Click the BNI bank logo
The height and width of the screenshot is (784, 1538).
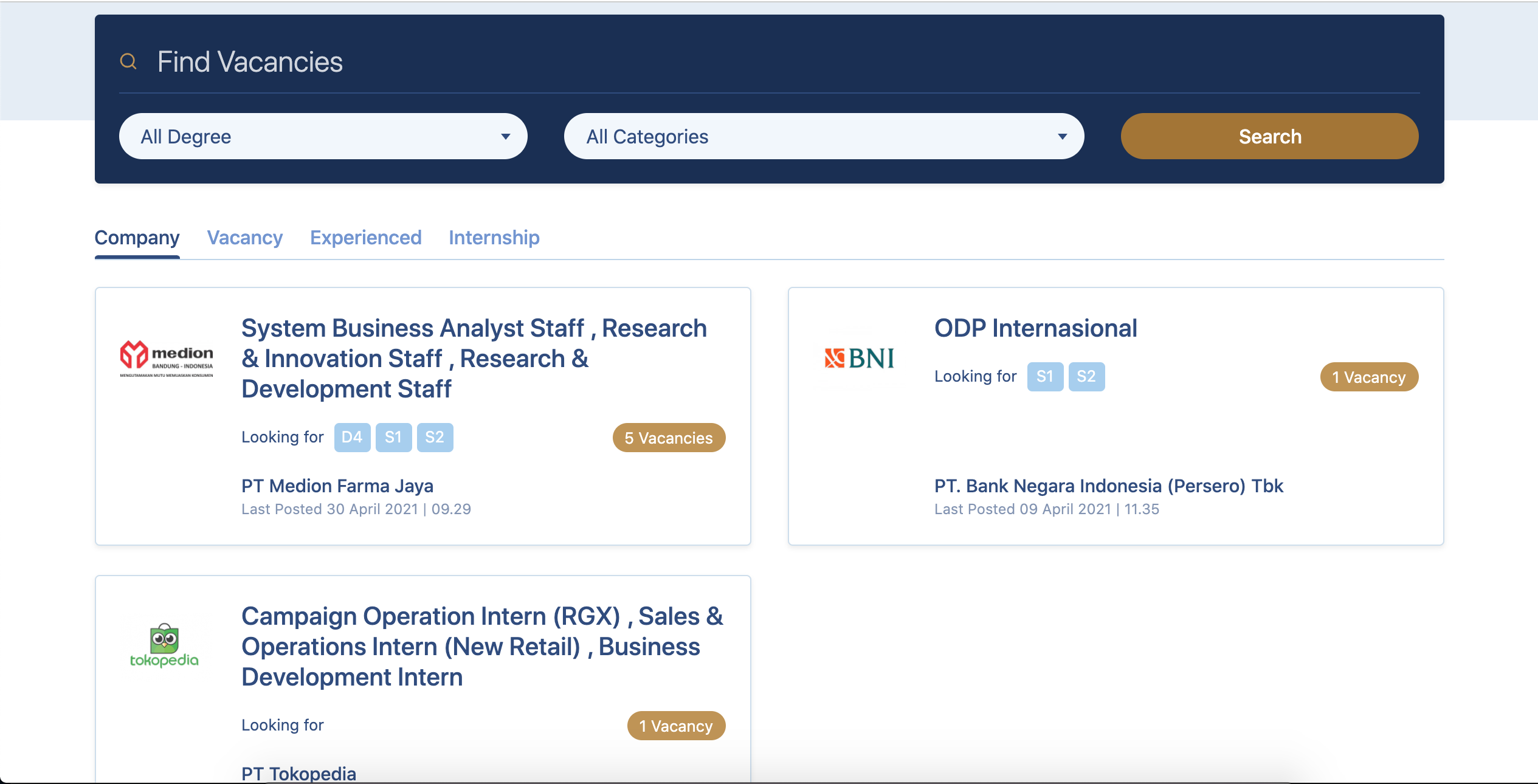point(860,359)
